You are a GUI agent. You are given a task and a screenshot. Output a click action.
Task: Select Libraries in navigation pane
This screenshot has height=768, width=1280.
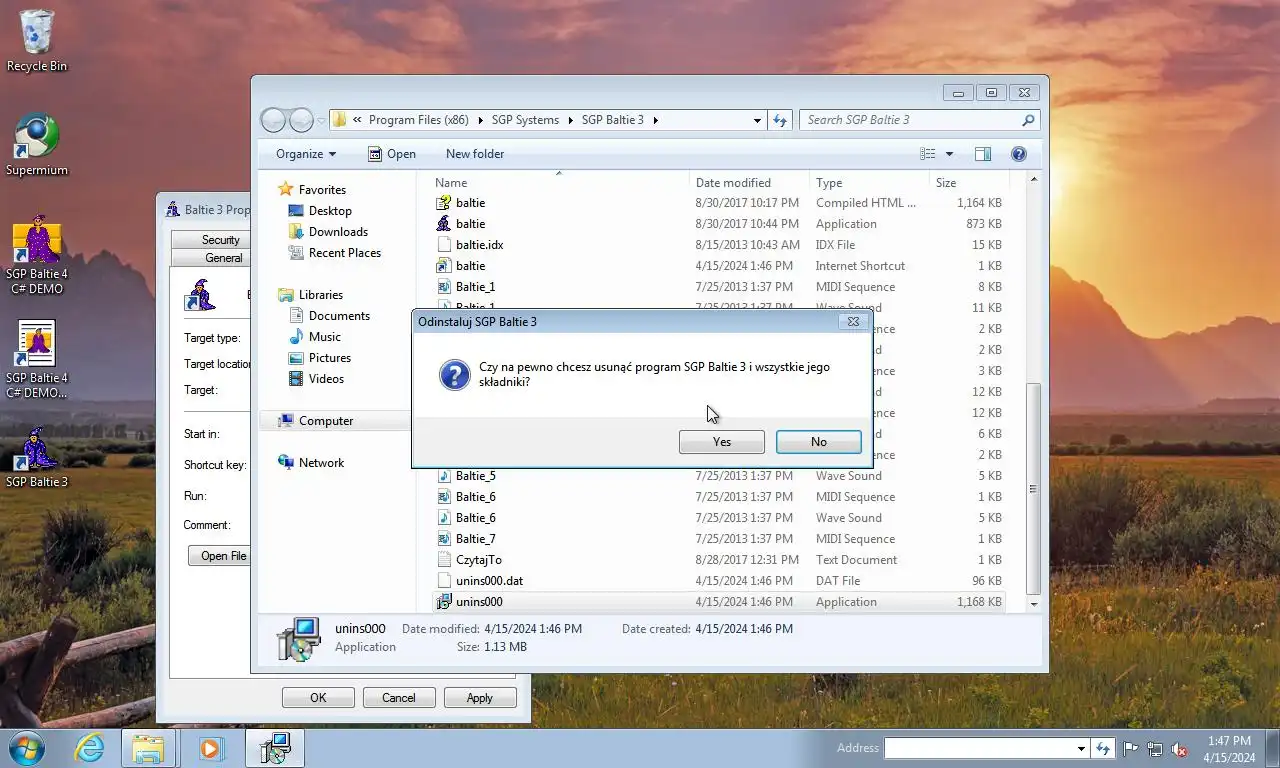pyautogui.click(x=320, y=295)
